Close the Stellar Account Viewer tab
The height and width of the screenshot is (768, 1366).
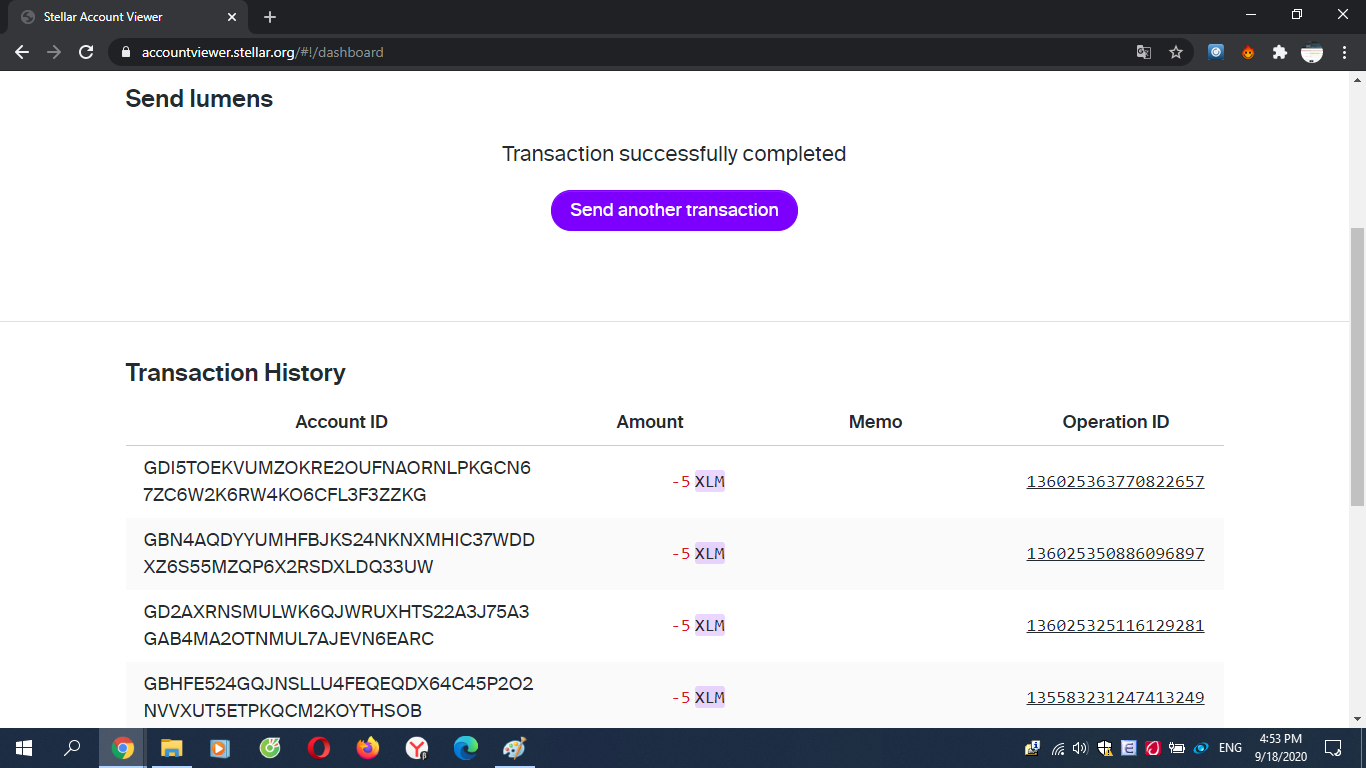[232, 17]
